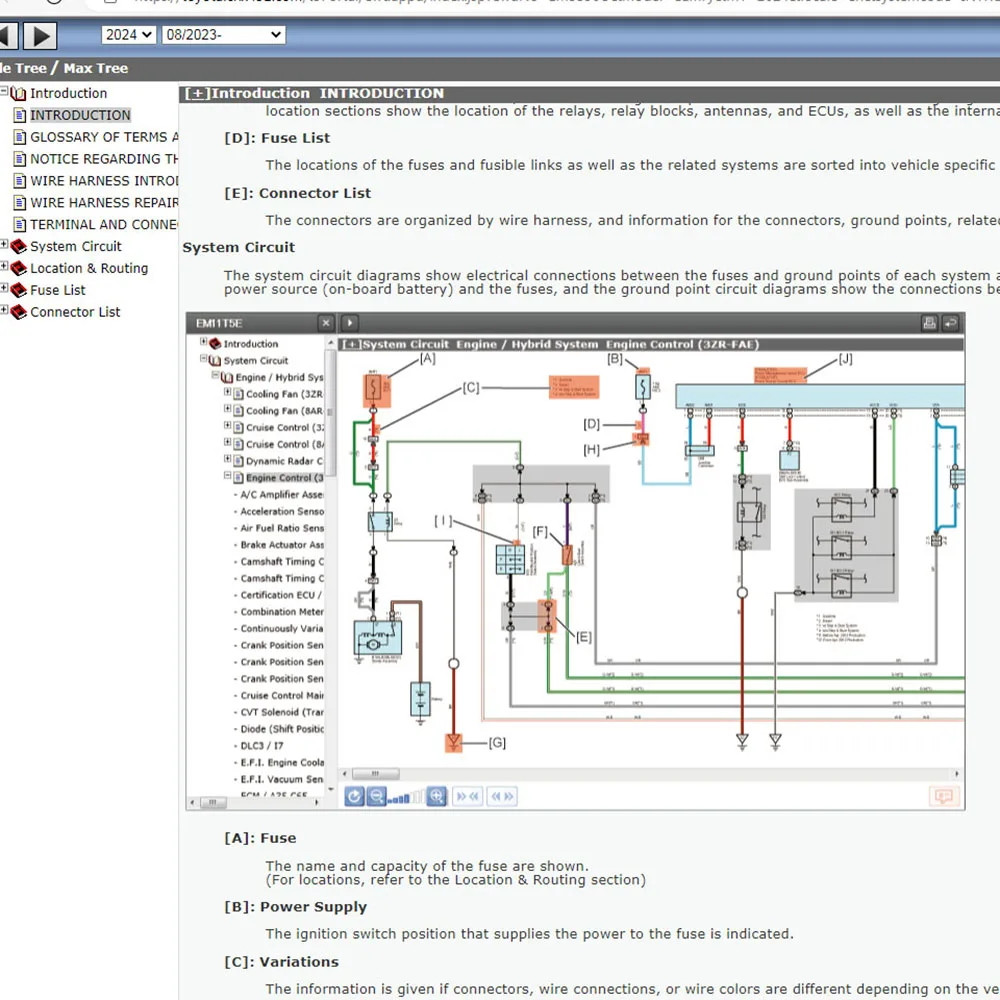Expand the Fuse List tree node
This screenshot has height=1000, width=1000.
[x=5, y=290]
